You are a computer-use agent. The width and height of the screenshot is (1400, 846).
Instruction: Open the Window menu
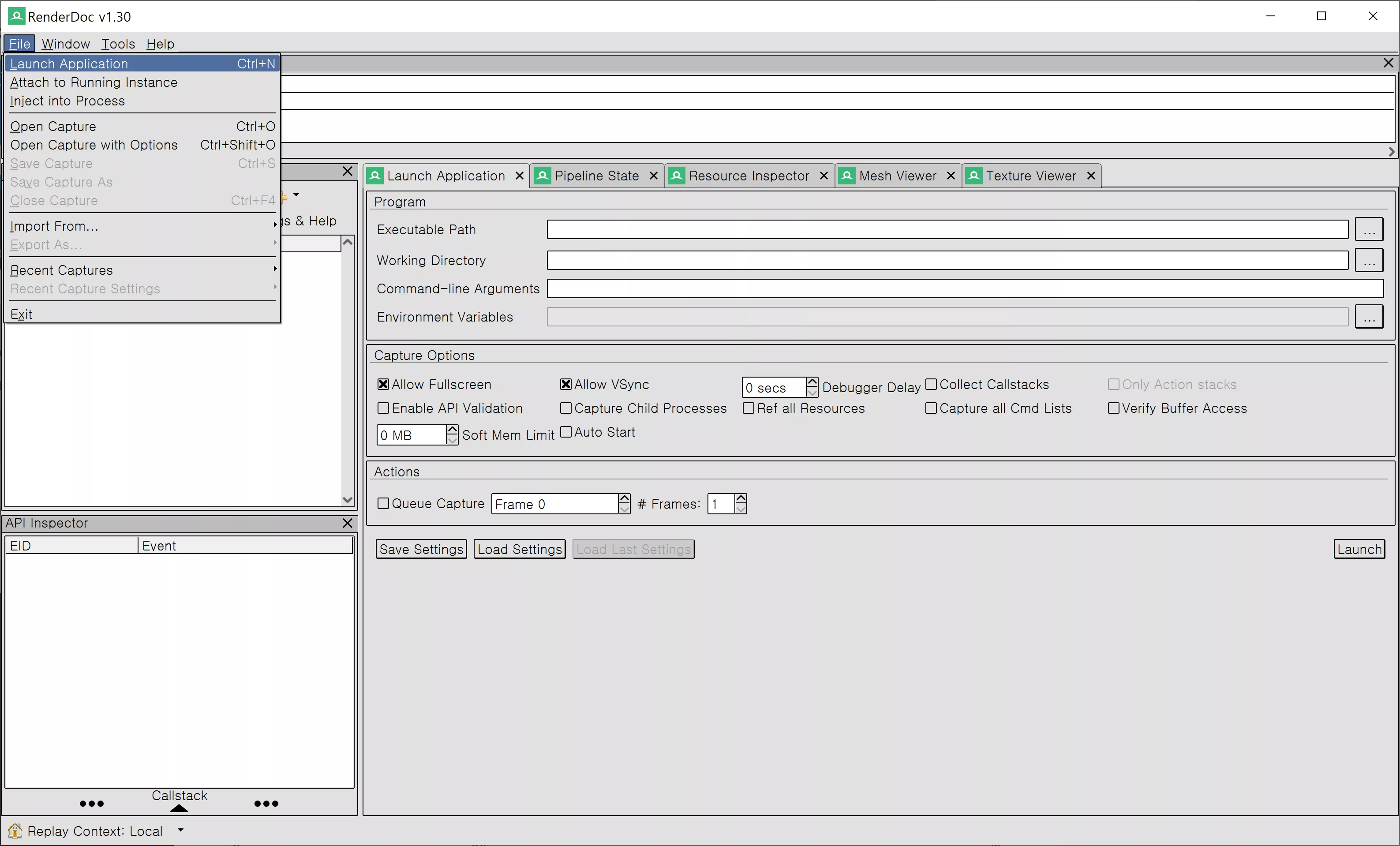click(65, 44)
